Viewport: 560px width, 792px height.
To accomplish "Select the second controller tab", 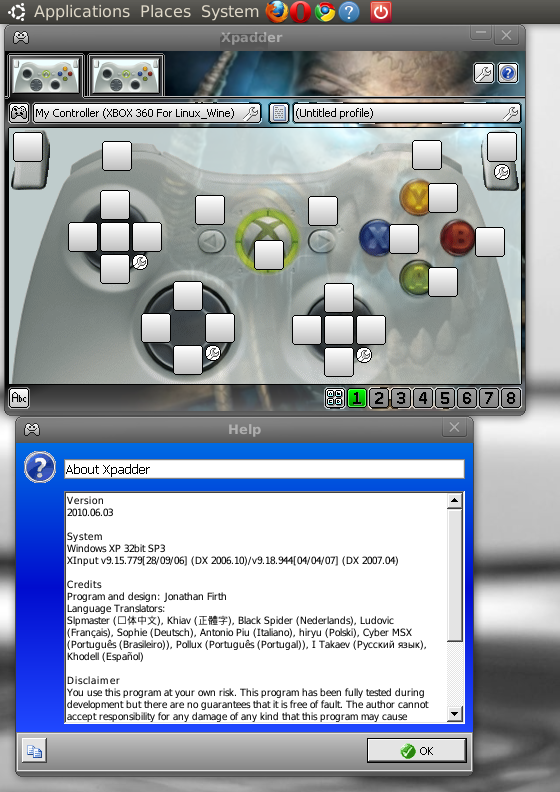I will (x=125, y=76).
